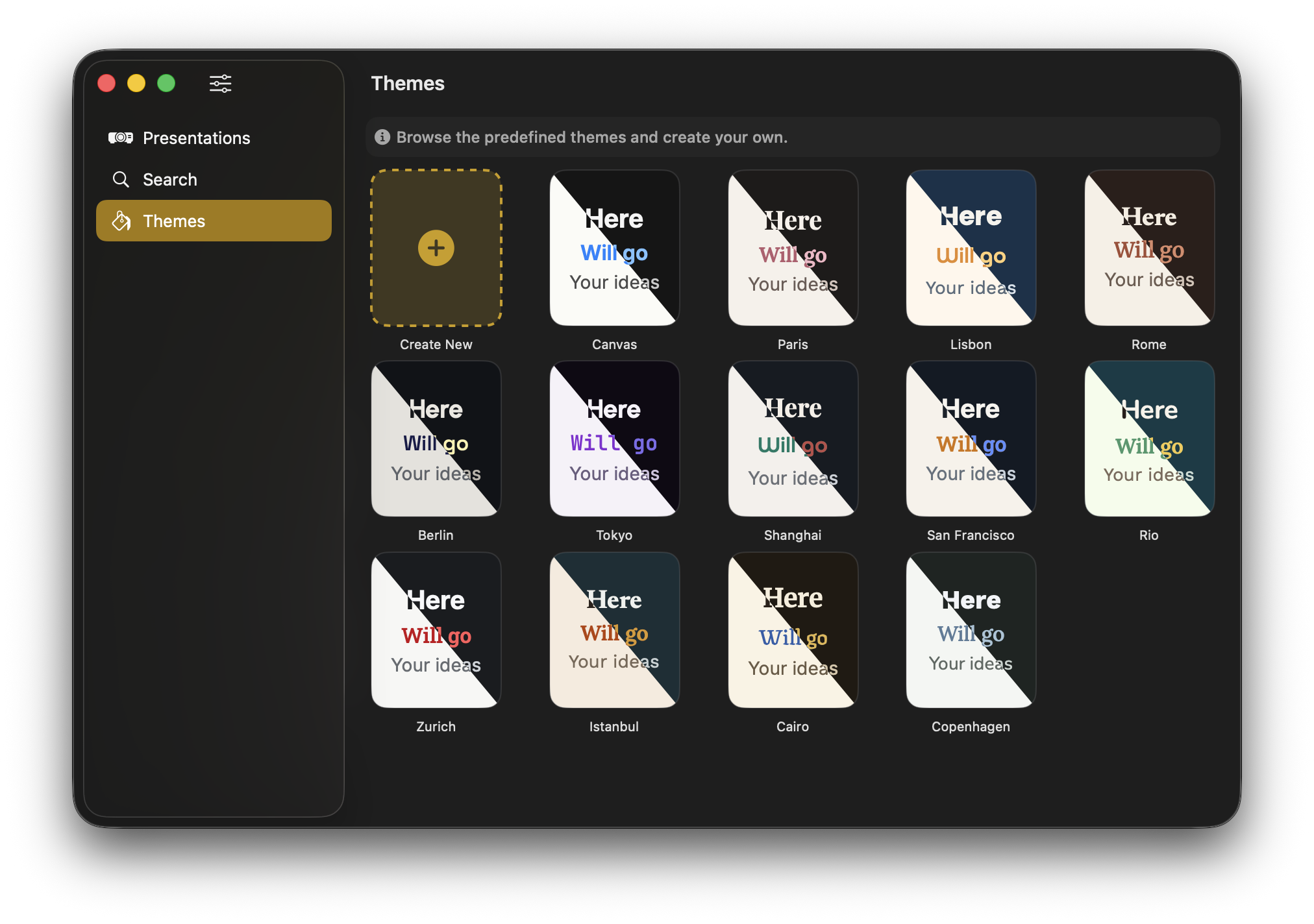Select the Tokyo theme thumbnail
Image resolution: width=1314 pixels, height=924 pixels.
(x=614, y=439)
